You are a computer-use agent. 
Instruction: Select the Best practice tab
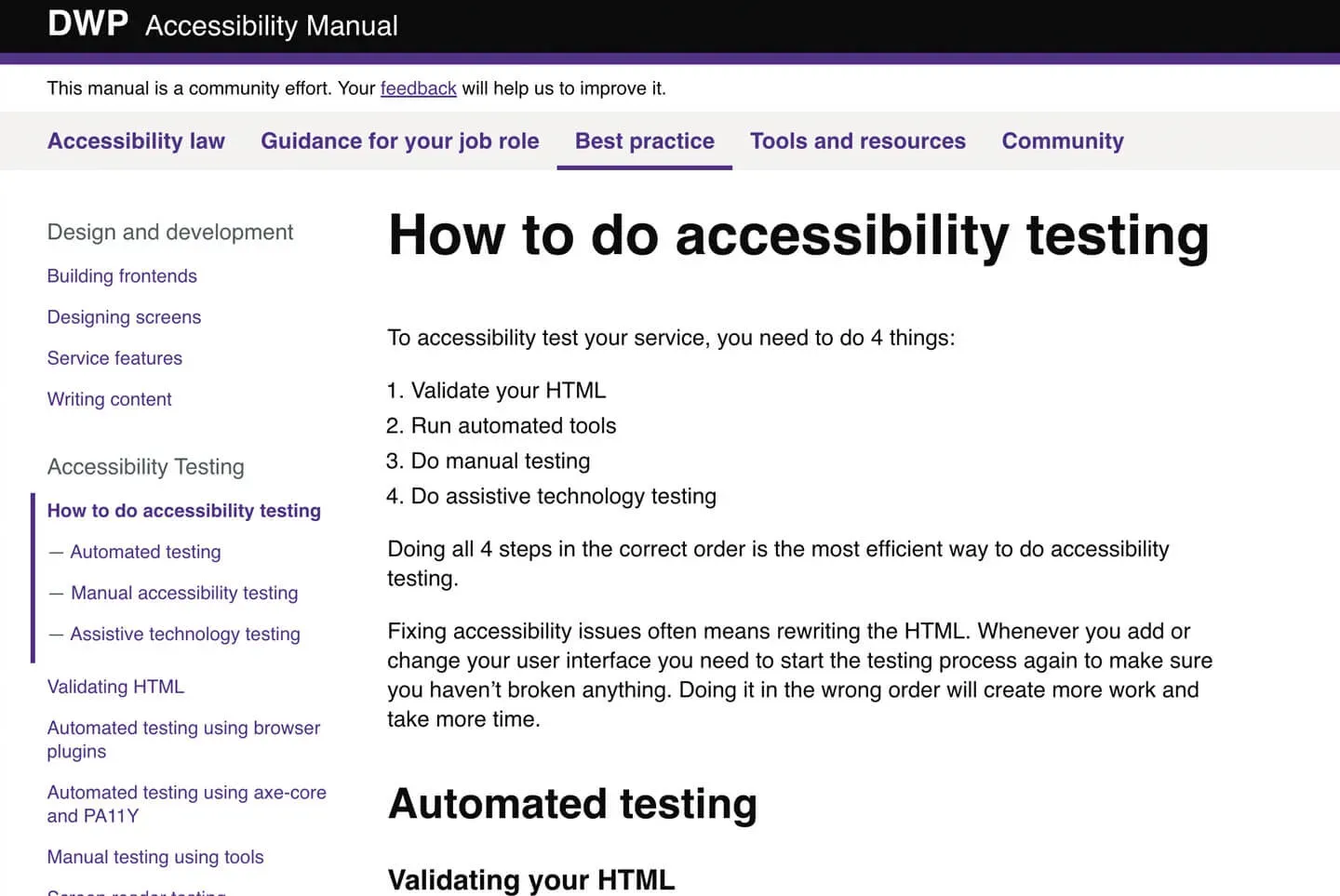[x=644, y=140]
